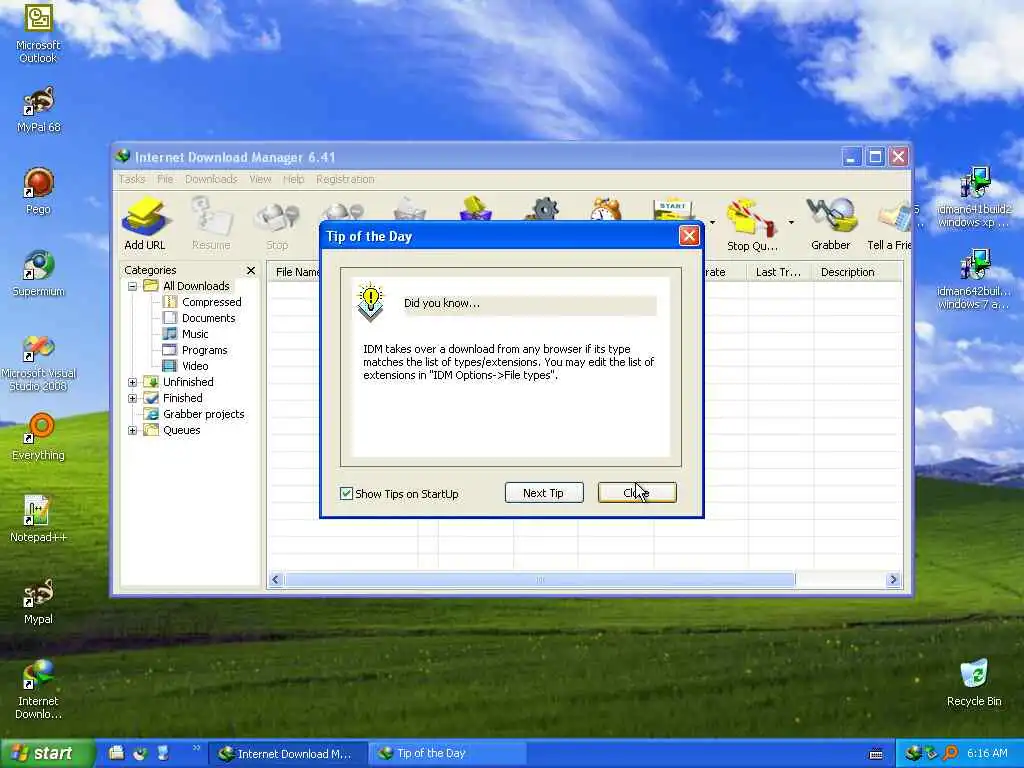Click the Stop Queue toolbar icon
The height and width of the screenshot is (768, 1024).
click(752, 225)
